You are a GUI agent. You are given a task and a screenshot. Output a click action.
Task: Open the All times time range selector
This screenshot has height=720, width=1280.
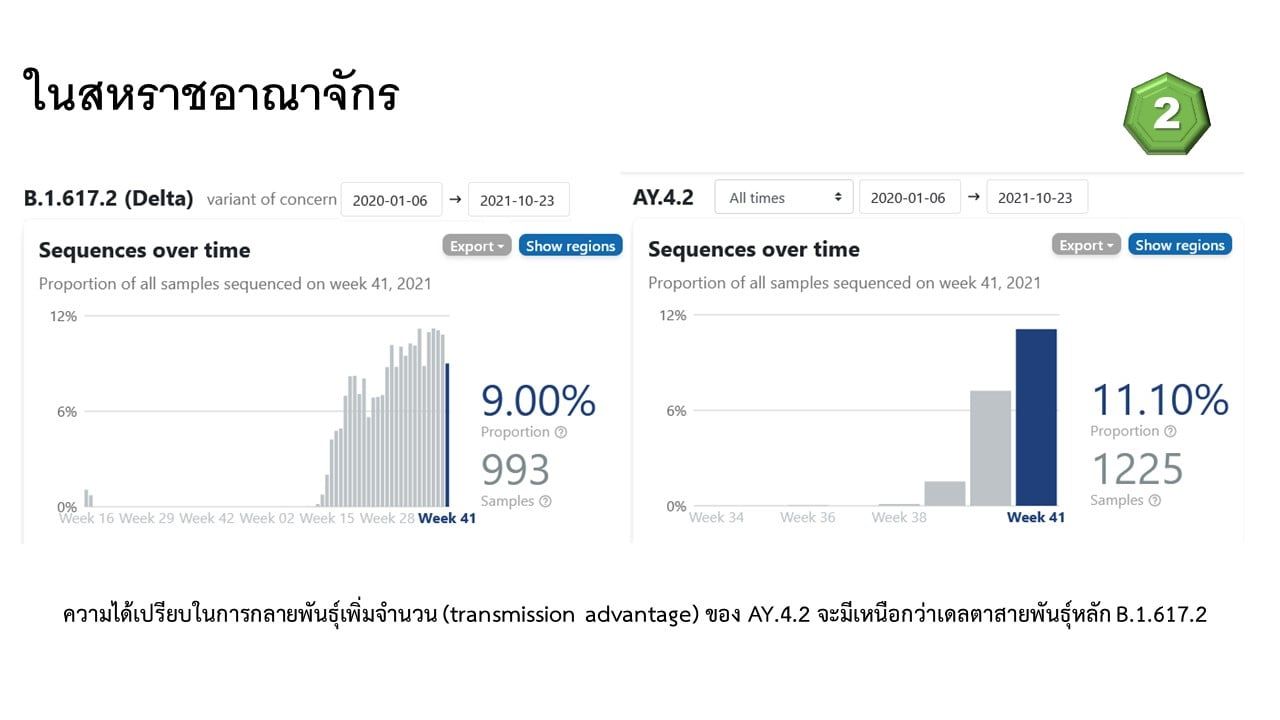[x=783, y=196]
